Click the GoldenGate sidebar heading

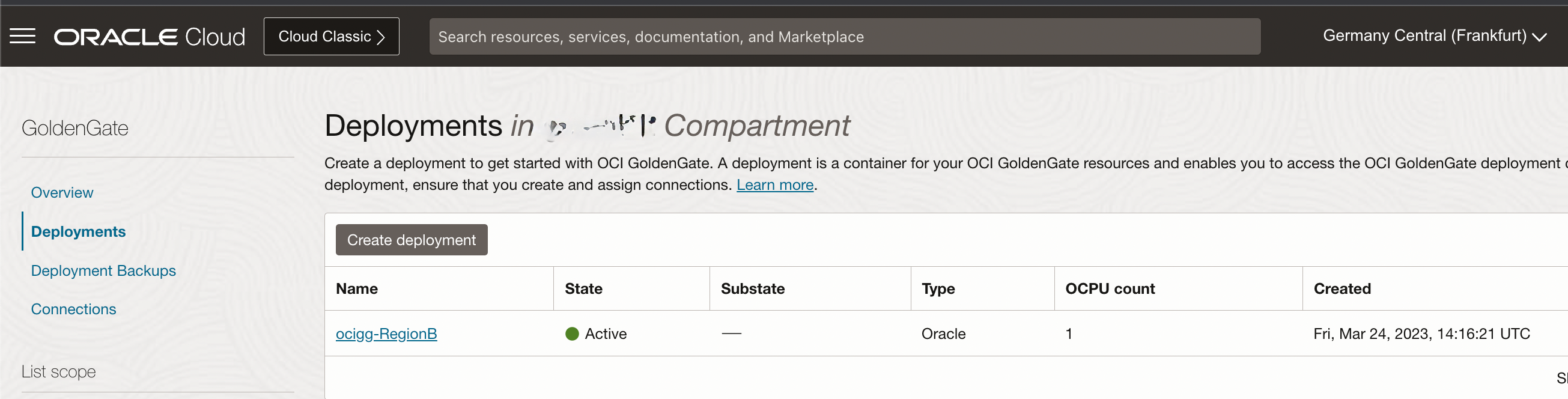click(x=75, y=128)
